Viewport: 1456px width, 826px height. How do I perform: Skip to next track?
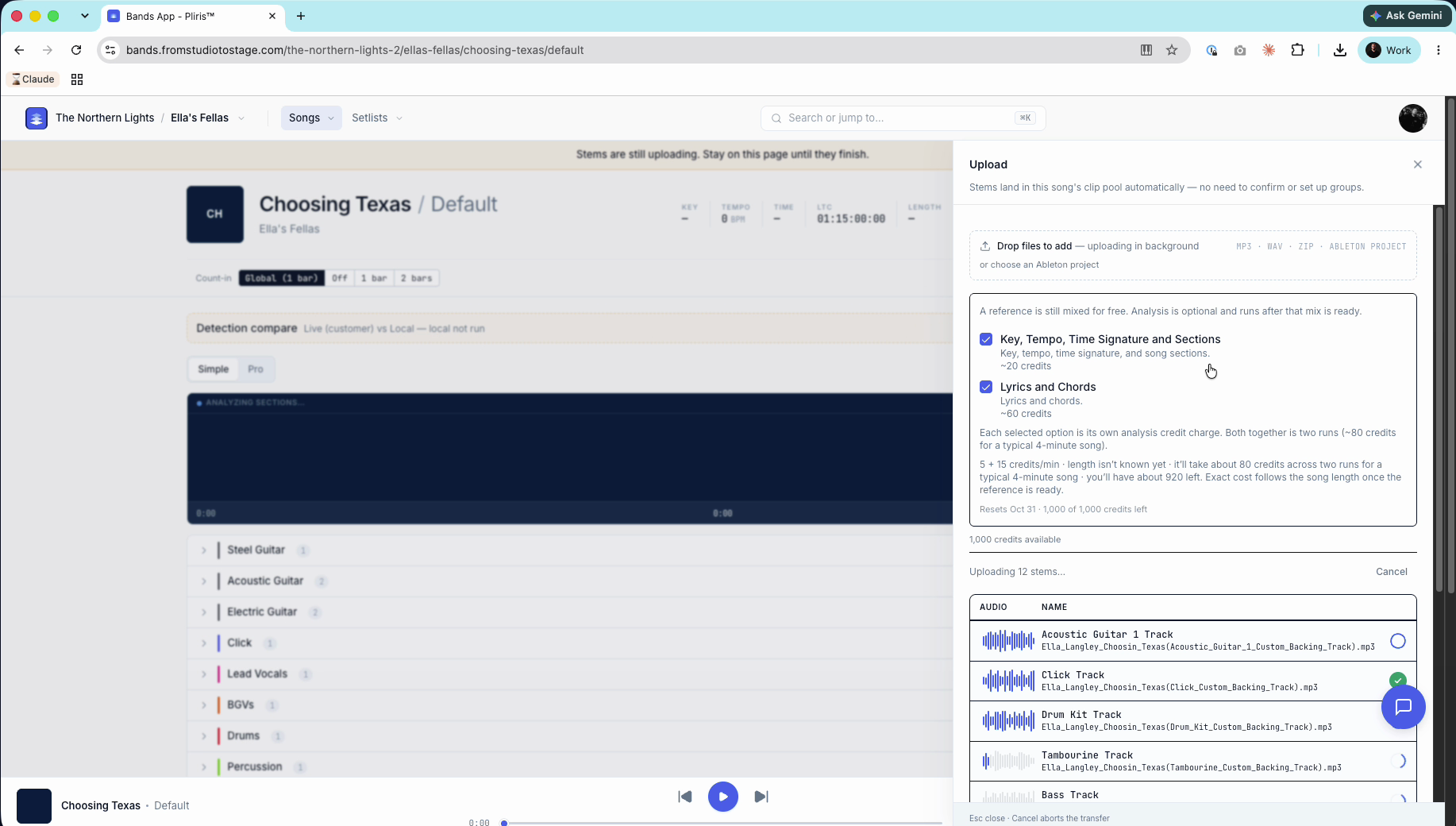761,797
